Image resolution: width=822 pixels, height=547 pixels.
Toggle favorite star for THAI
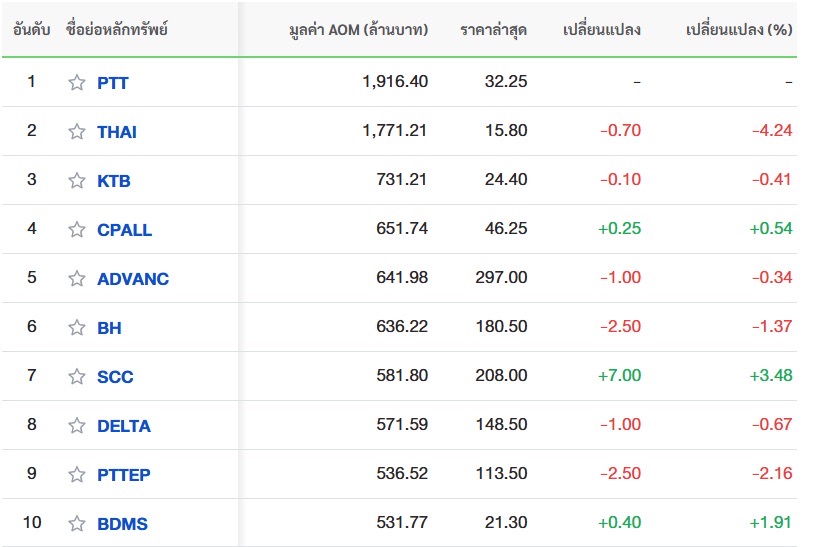pyautogui.click(x=77, y=132)
